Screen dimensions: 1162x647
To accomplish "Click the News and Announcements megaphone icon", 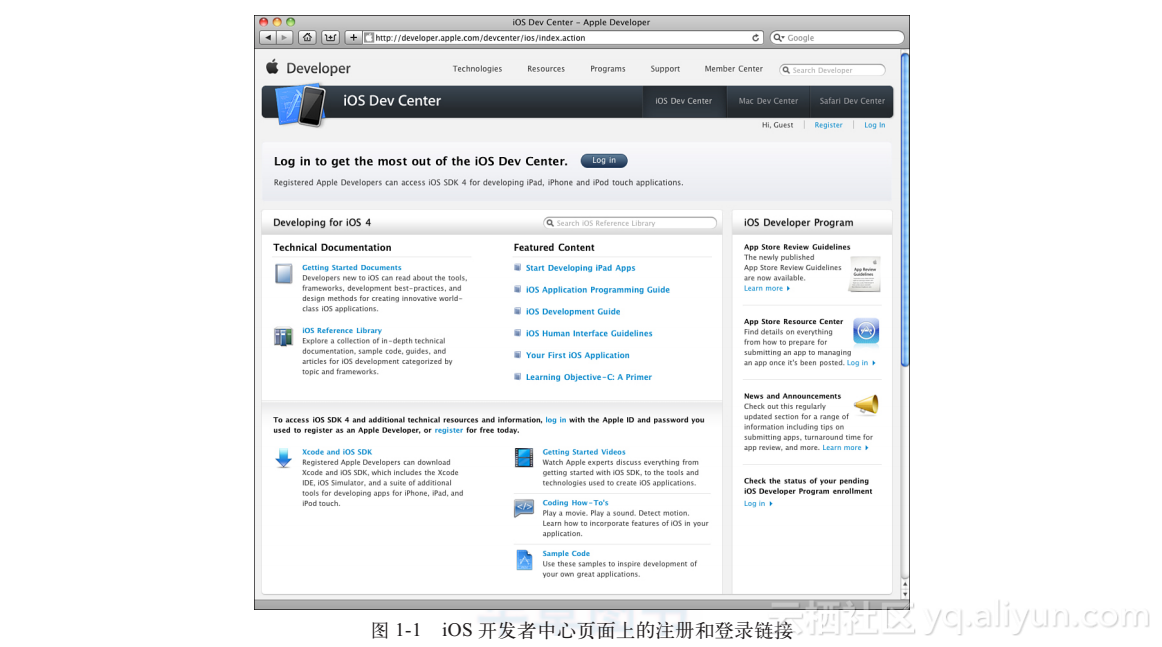I will (x=866, y=405).
